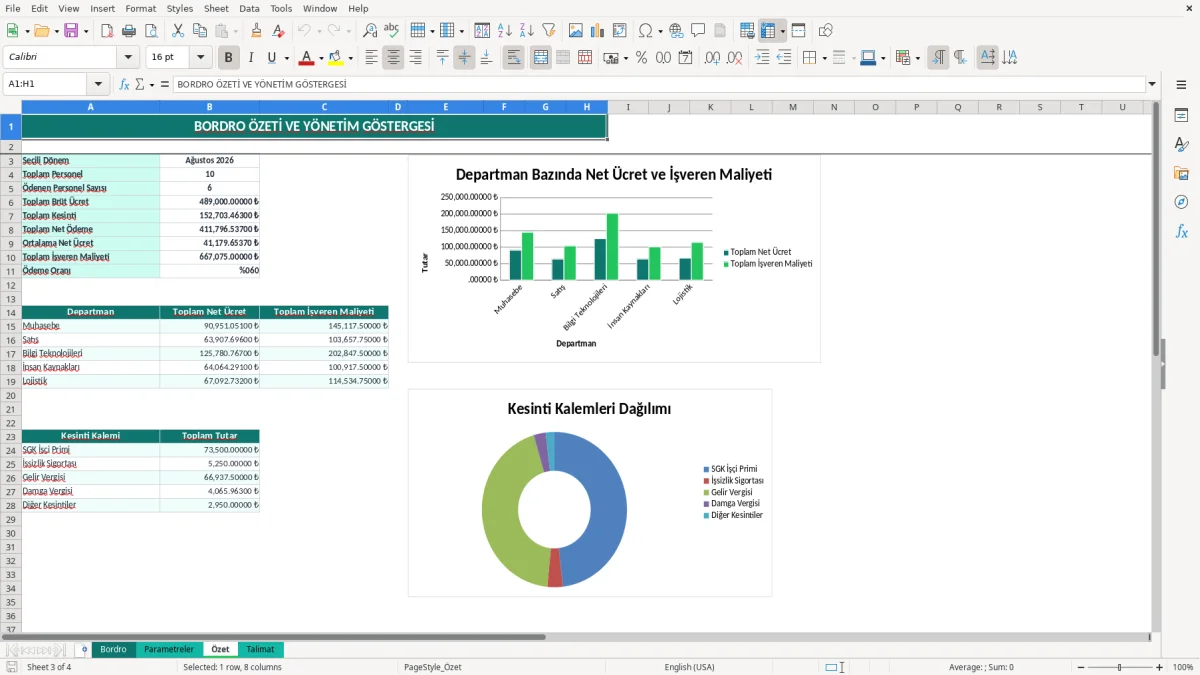The width and height of the screenshot is (1200, 675).
Task: Click the Clone formatting paintbrush icon
Action: click(x=256, y=31)
